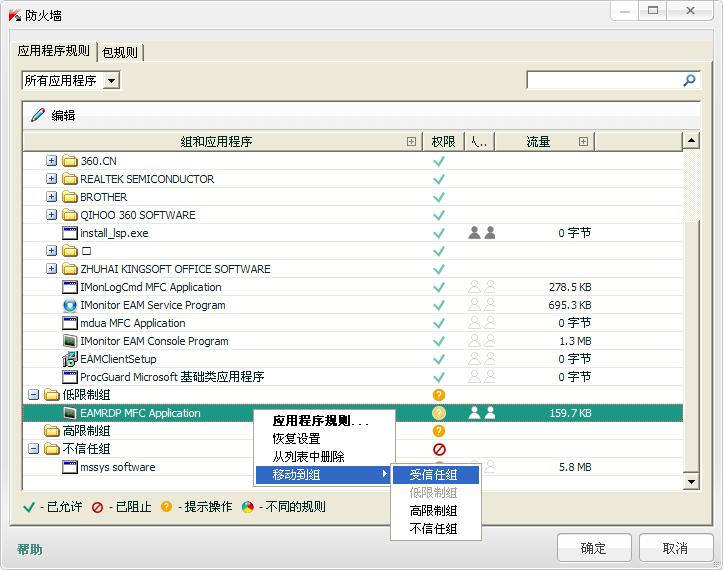The height and width of the screenshot is (570, 723).
Task: Click the Kaspersky logo in title bar
Action: [15, 15]
